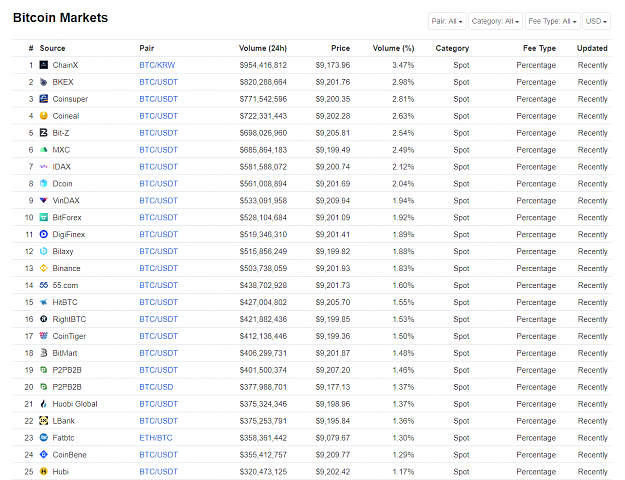The width and height of the screenshot is (625, 480).
Task: Open the Category: All filter dropdown
Action: [x=495, y=21]
